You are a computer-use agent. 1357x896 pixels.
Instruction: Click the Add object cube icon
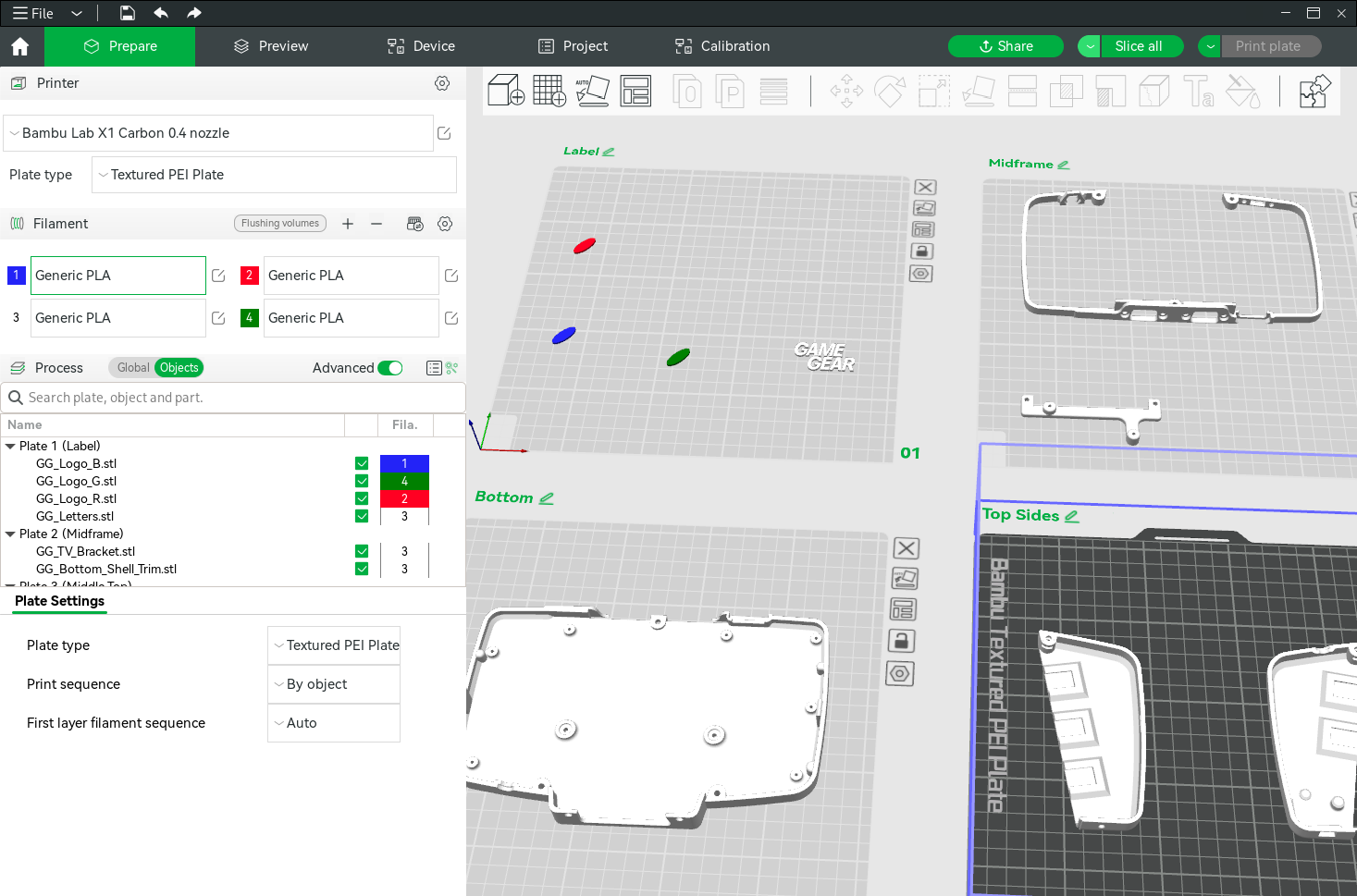[x=506, y=91]
